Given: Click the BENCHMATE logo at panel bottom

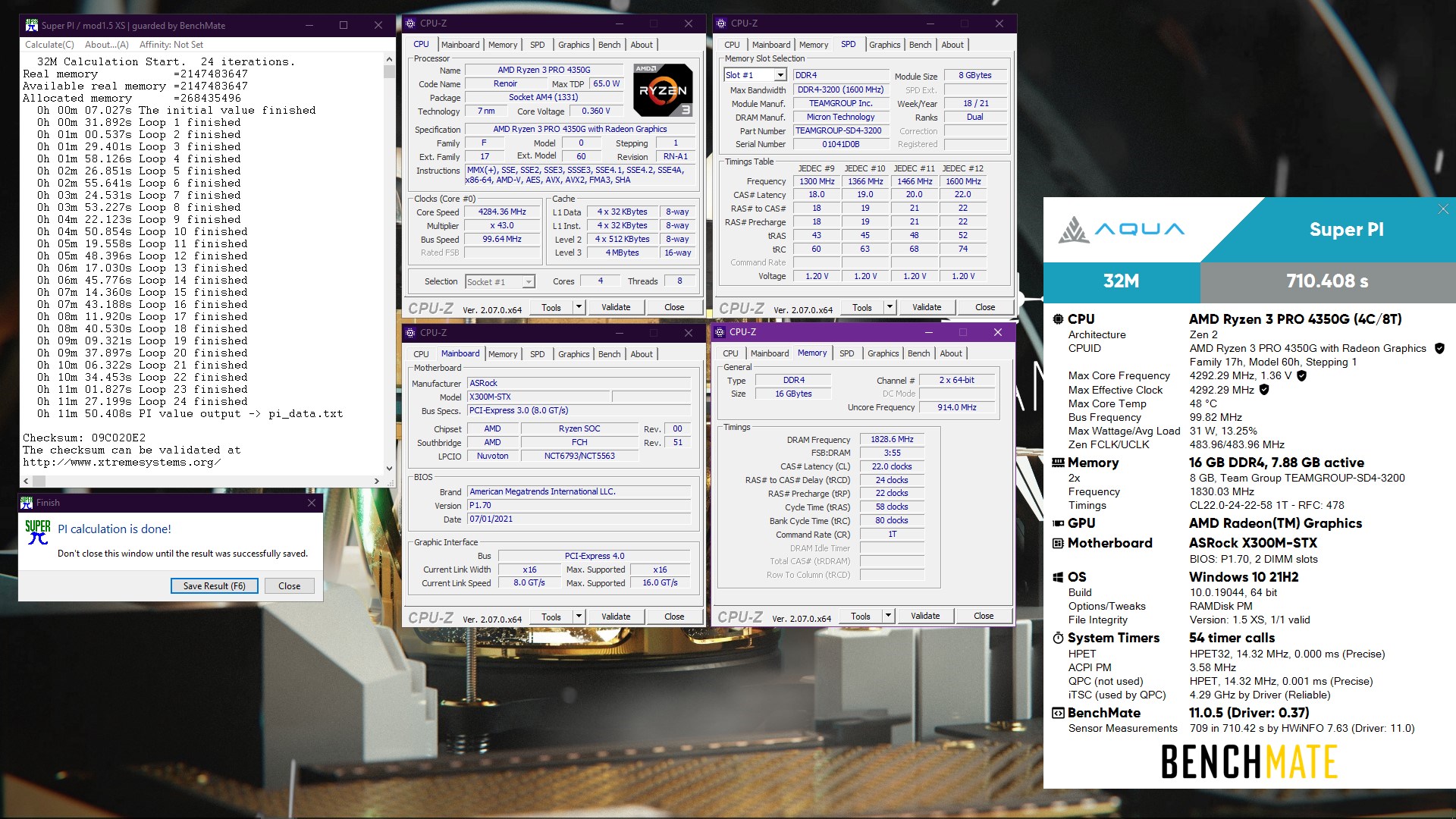Looking at the screenshot, I should (x=1249, y=762).
